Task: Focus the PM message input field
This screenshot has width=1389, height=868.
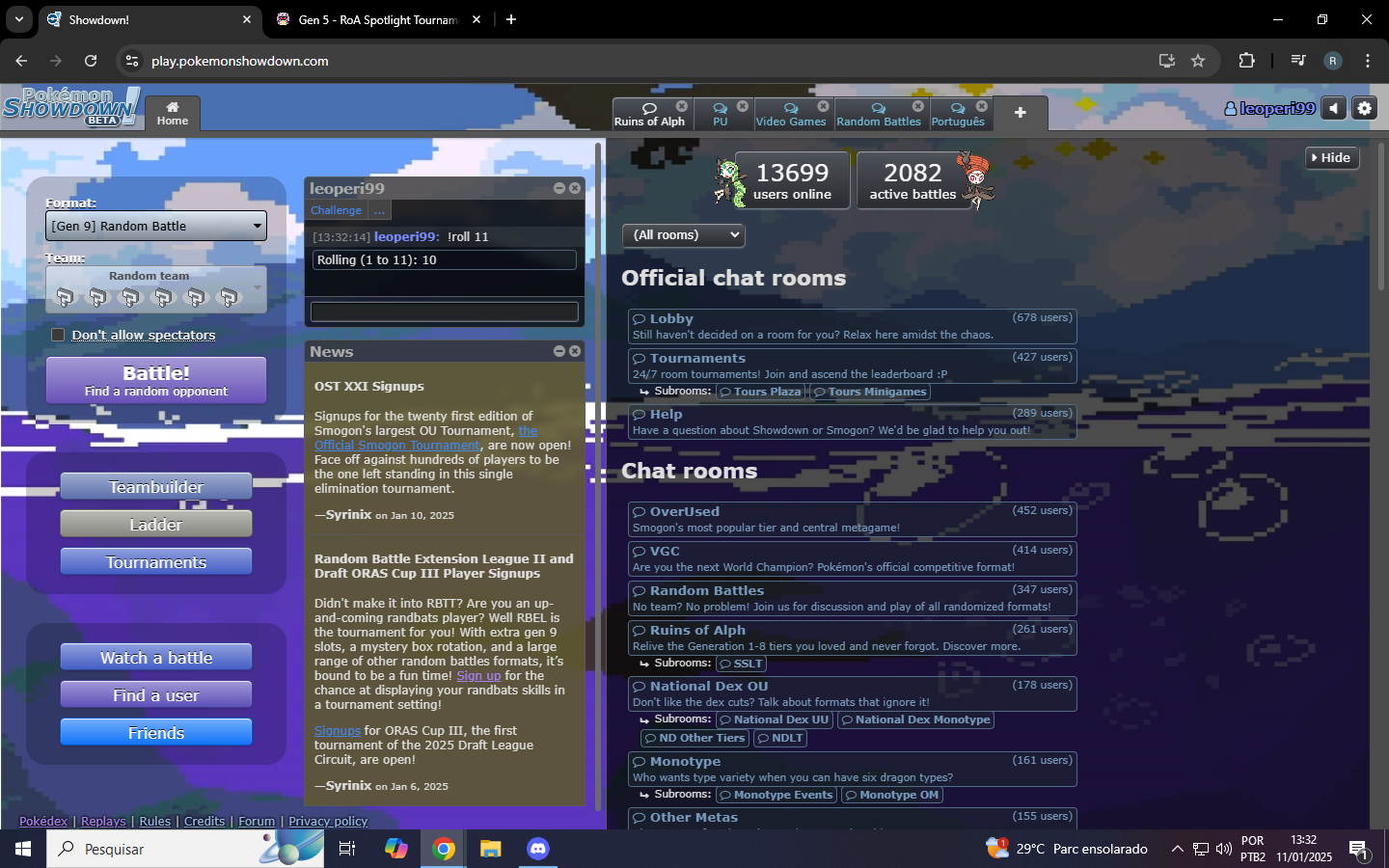Action: (445, 312)
